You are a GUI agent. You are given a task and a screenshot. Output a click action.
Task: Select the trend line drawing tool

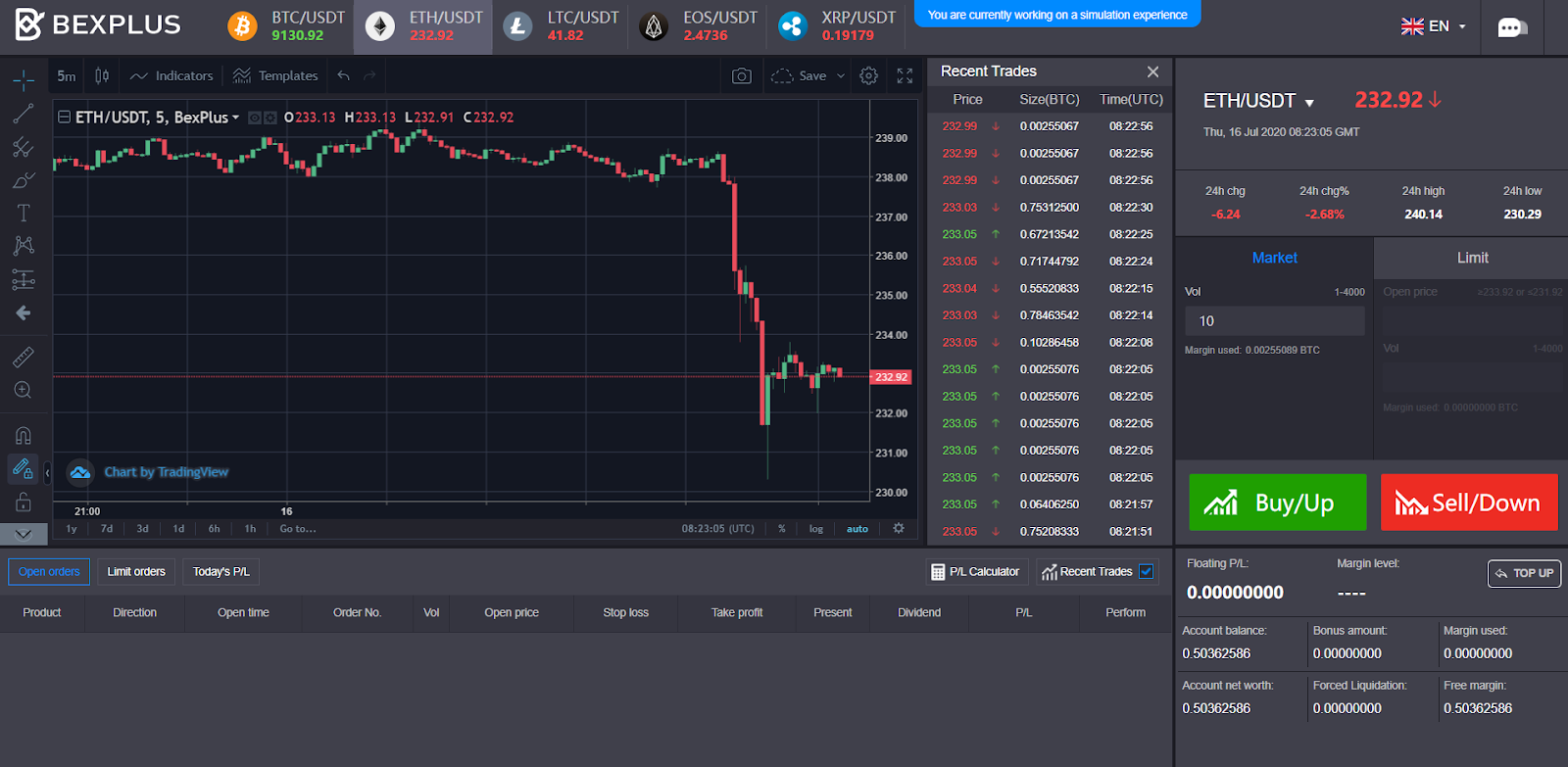tap(24, 114)
